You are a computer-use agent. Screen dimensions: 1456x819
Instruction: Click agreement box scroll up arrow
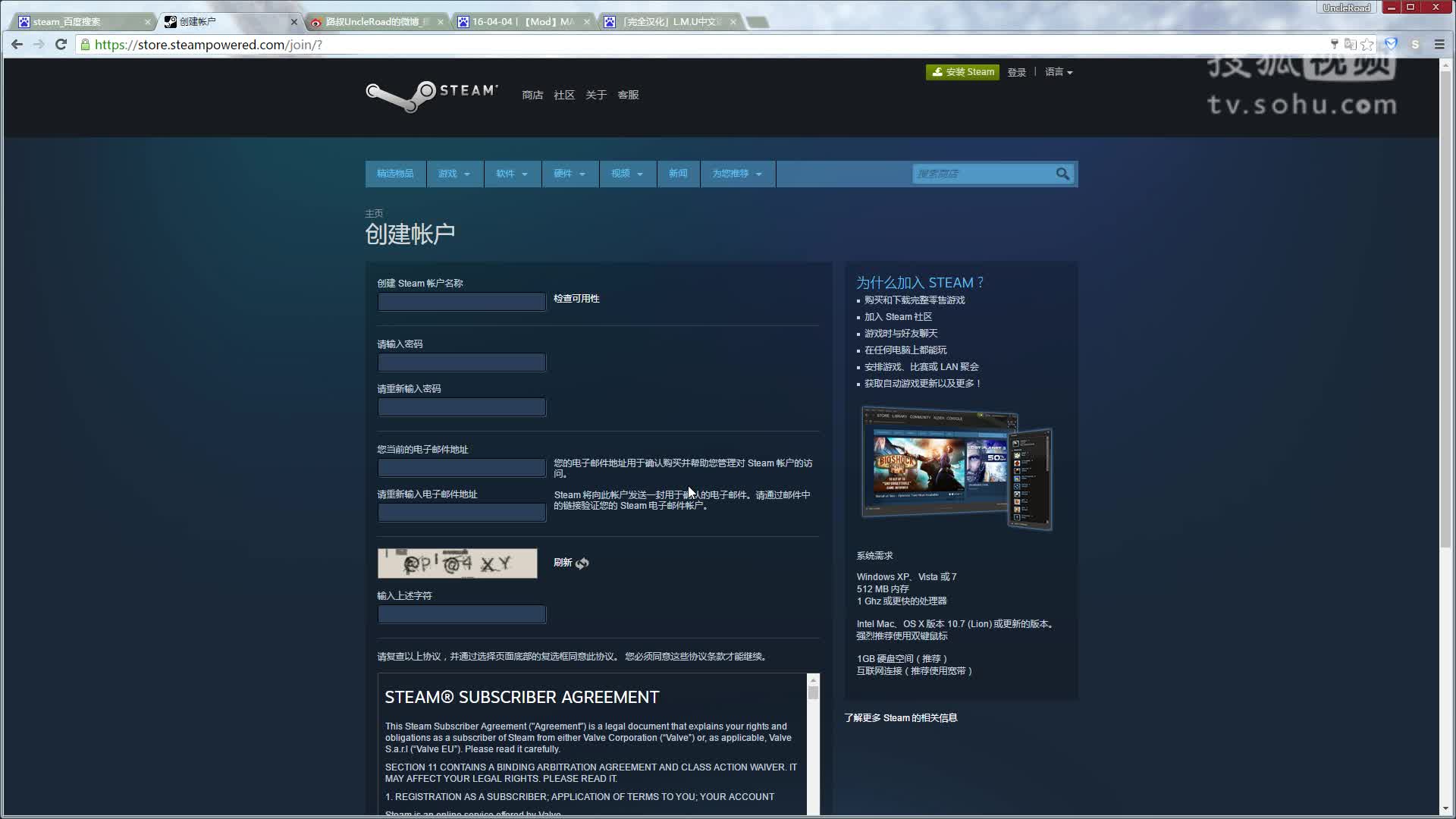[814, 679]
